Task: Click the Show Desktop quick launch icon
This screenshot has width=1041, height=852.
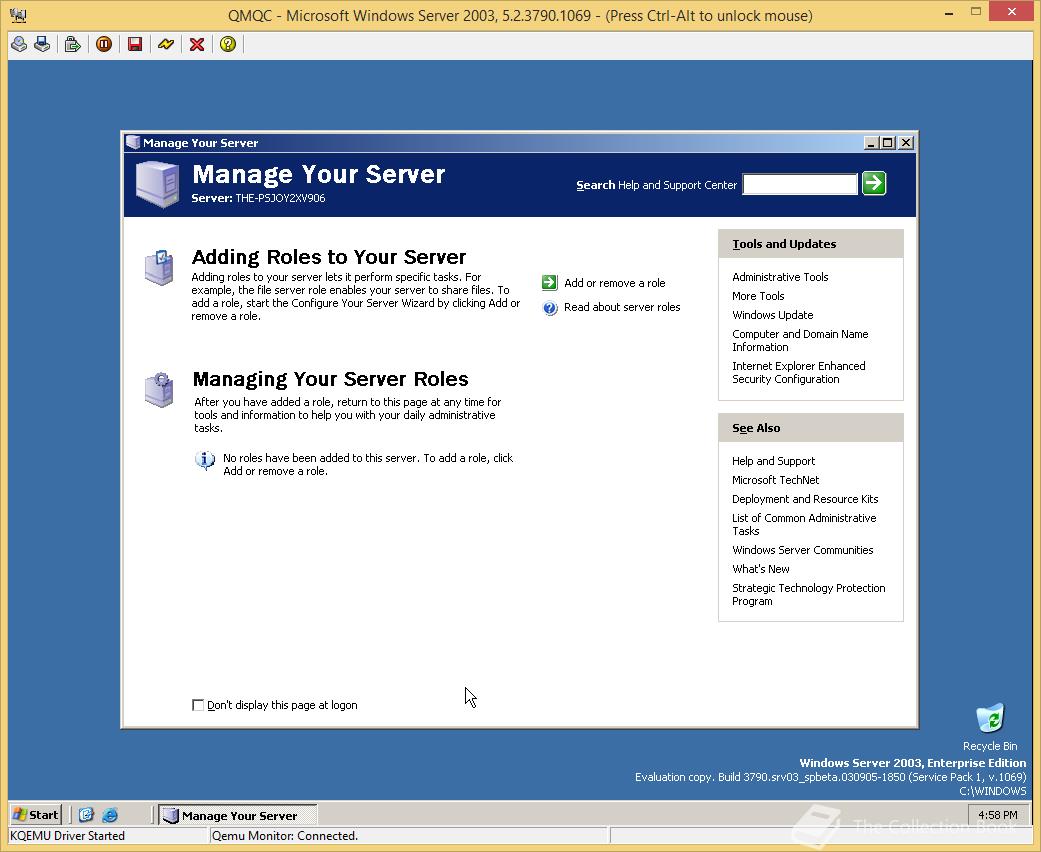Action: pyautogui.click(x=86, y=815)
